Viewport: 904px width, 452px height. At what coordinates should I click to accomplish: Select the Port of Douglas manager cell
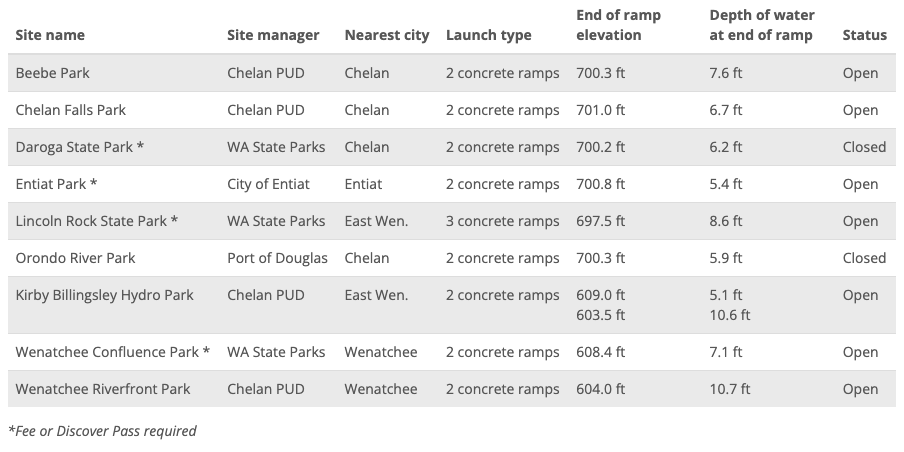[277, 258]
